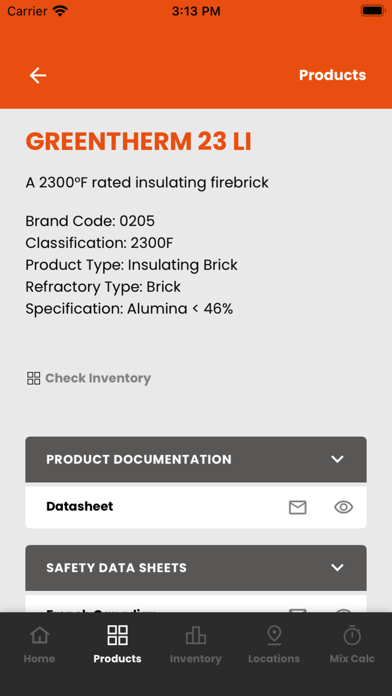Open the Datasheet row
Image resolution: width=392 pixels, height=696 pixels.
pos(196,507)
